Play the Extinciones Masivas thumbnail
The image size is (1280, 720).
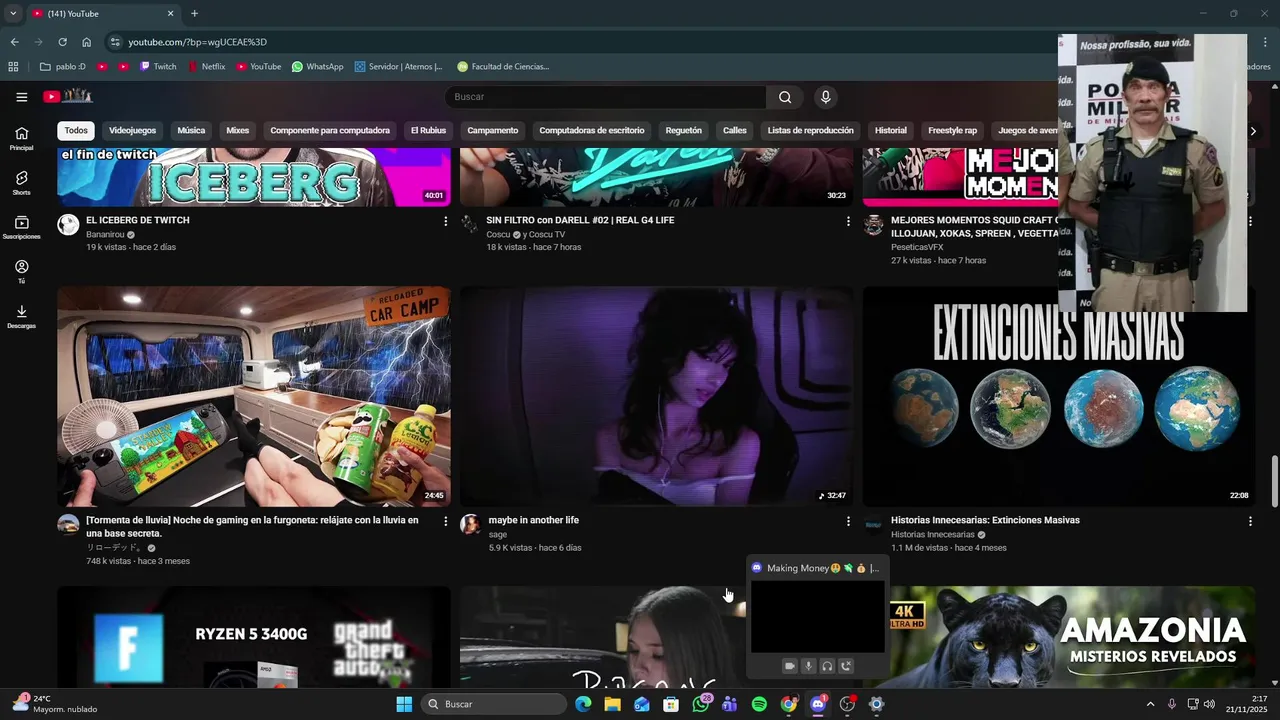click(1058, 397)
